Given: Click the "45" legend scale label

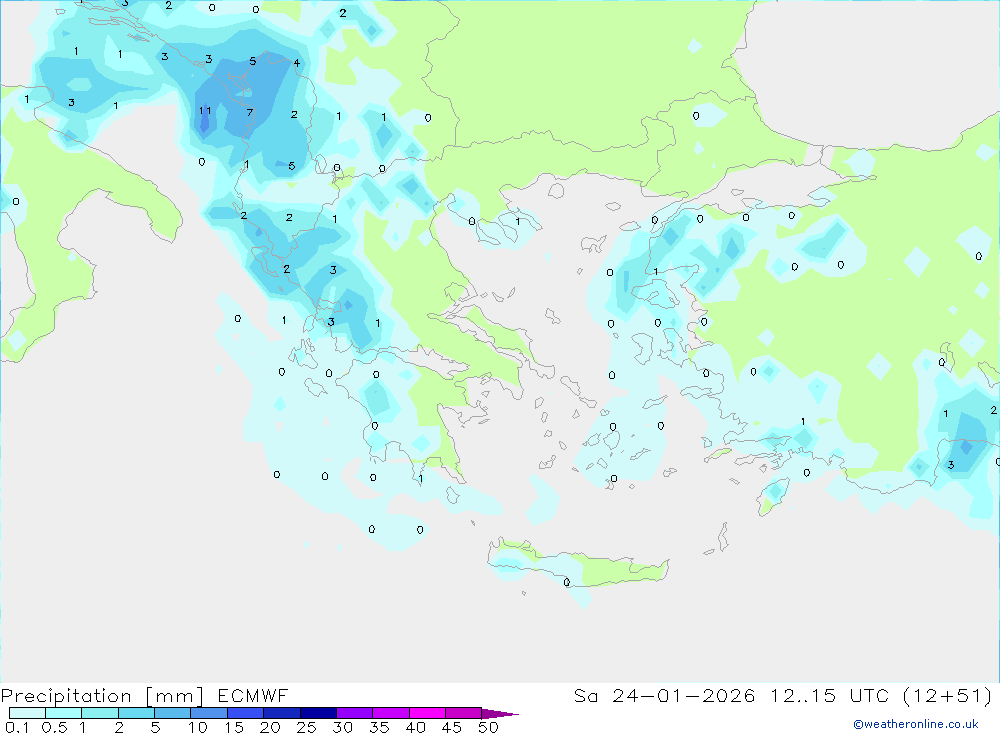Looking at the screenshot, I should click(x=452, y=727).
